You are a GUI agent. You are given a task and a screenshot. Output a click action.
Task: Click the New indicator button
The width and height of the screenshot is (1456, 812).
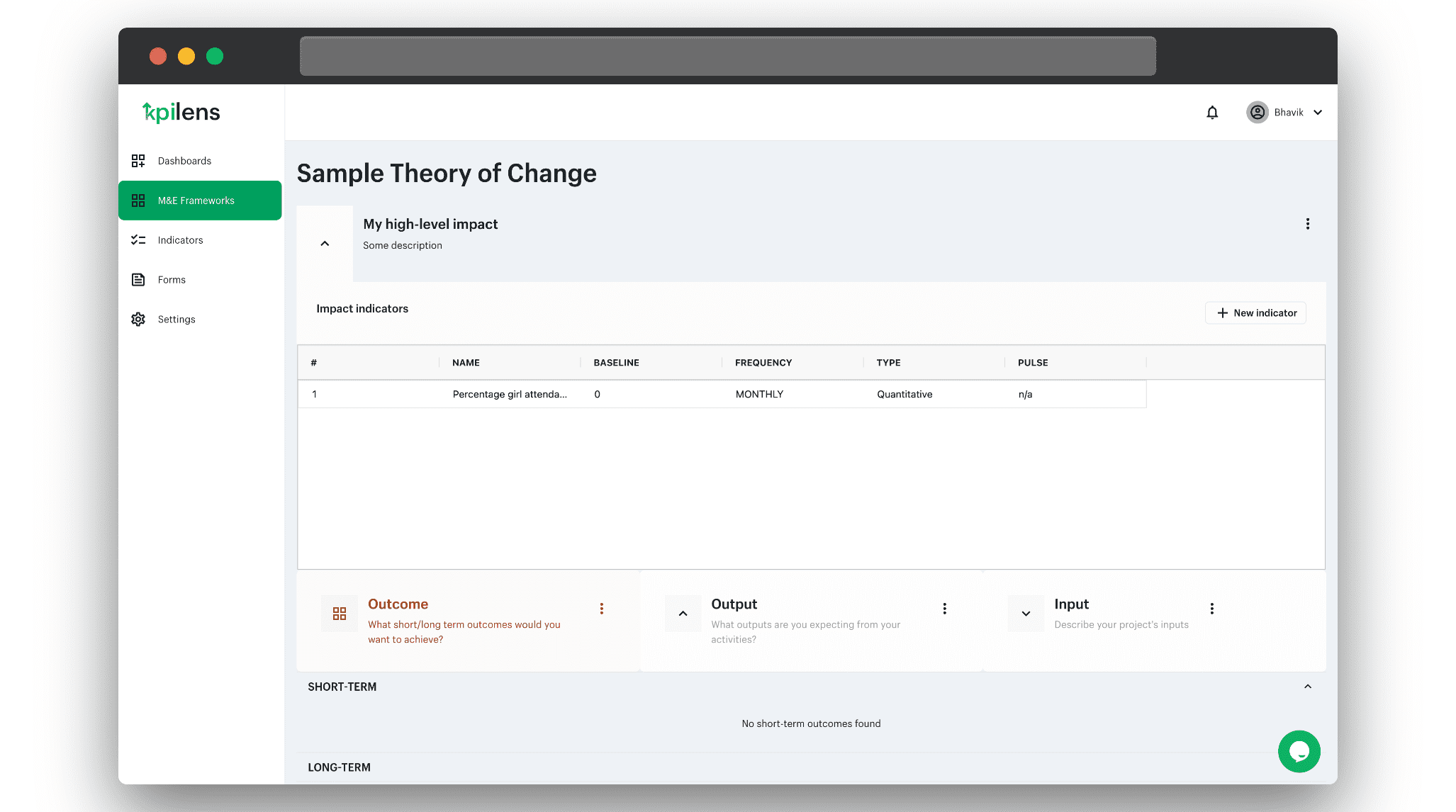coord(1255,313)
